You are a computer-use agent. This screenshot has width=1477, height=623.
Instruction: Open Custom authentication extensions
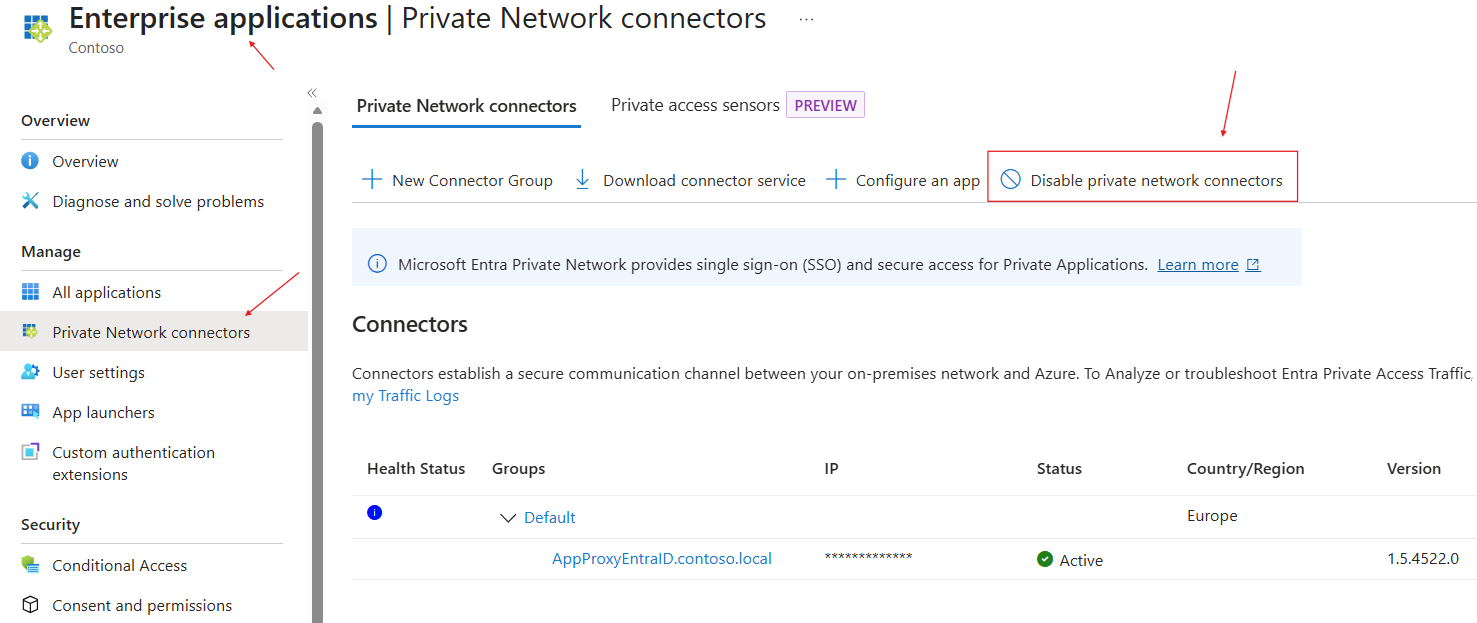click(133, 463)
